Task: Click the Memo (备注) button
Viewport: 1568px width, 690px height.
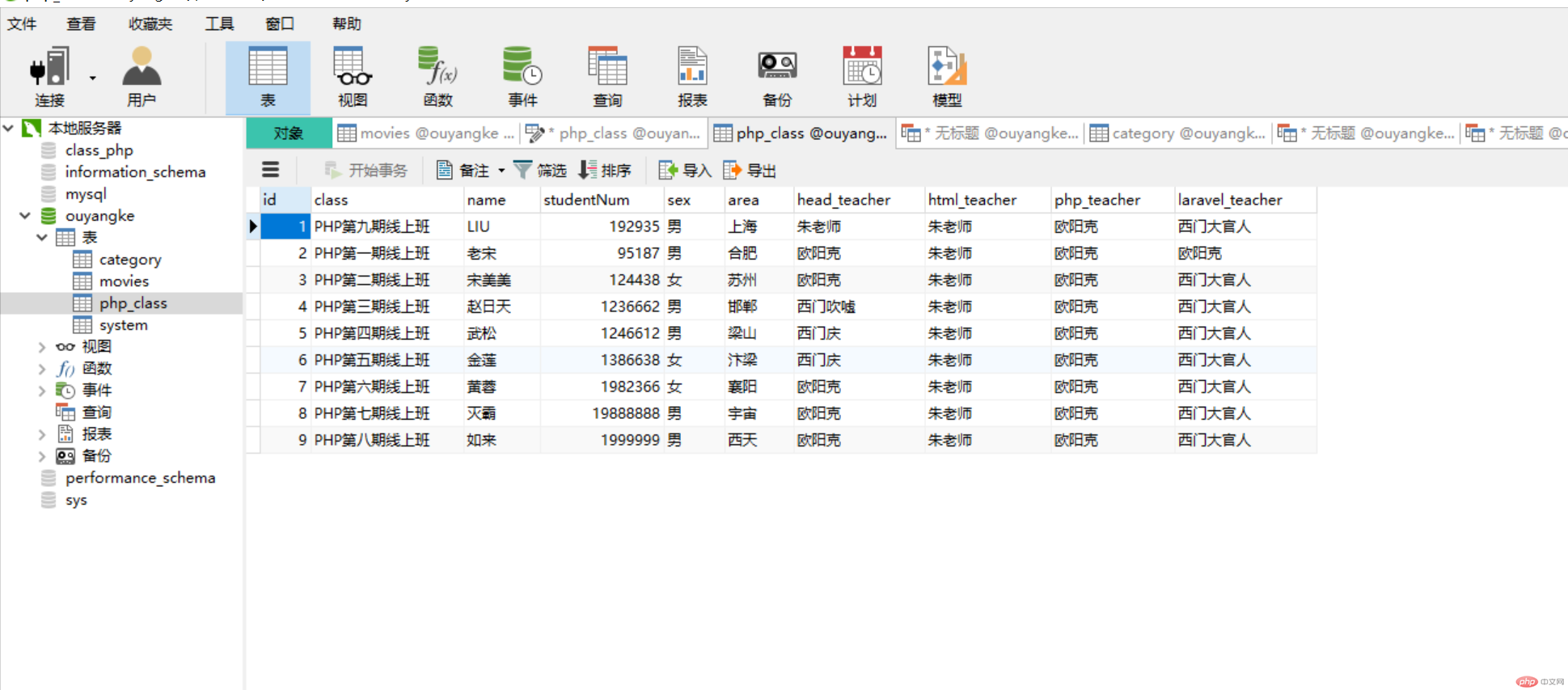Action: point(463,170)
